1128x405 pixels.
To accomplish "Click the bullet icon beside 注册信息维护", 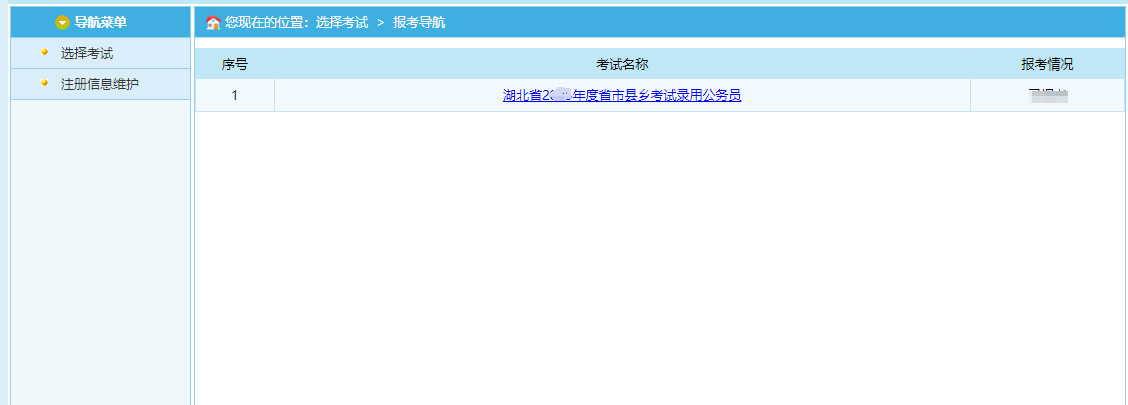I will pyautogui.click(x=44, y=82).
